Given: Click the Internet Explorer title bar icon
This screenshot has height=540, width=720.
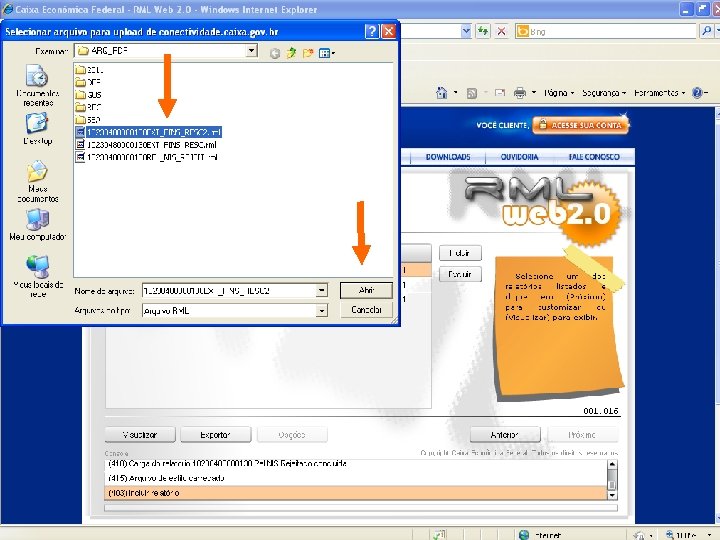Looking at the screenshot, I should click(x=7, y=9).
